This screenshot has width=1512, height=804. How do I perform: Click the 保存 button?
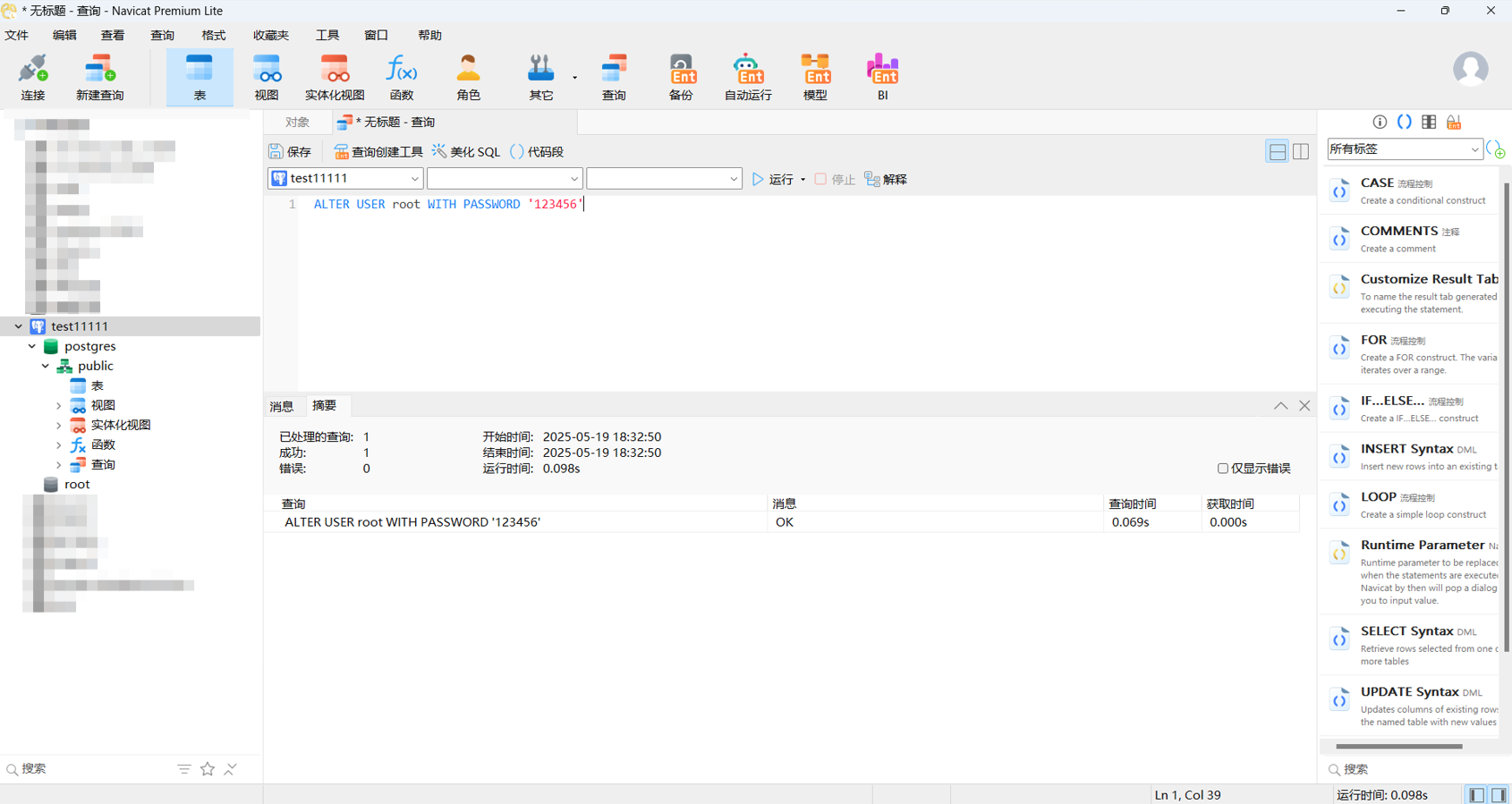290,152
